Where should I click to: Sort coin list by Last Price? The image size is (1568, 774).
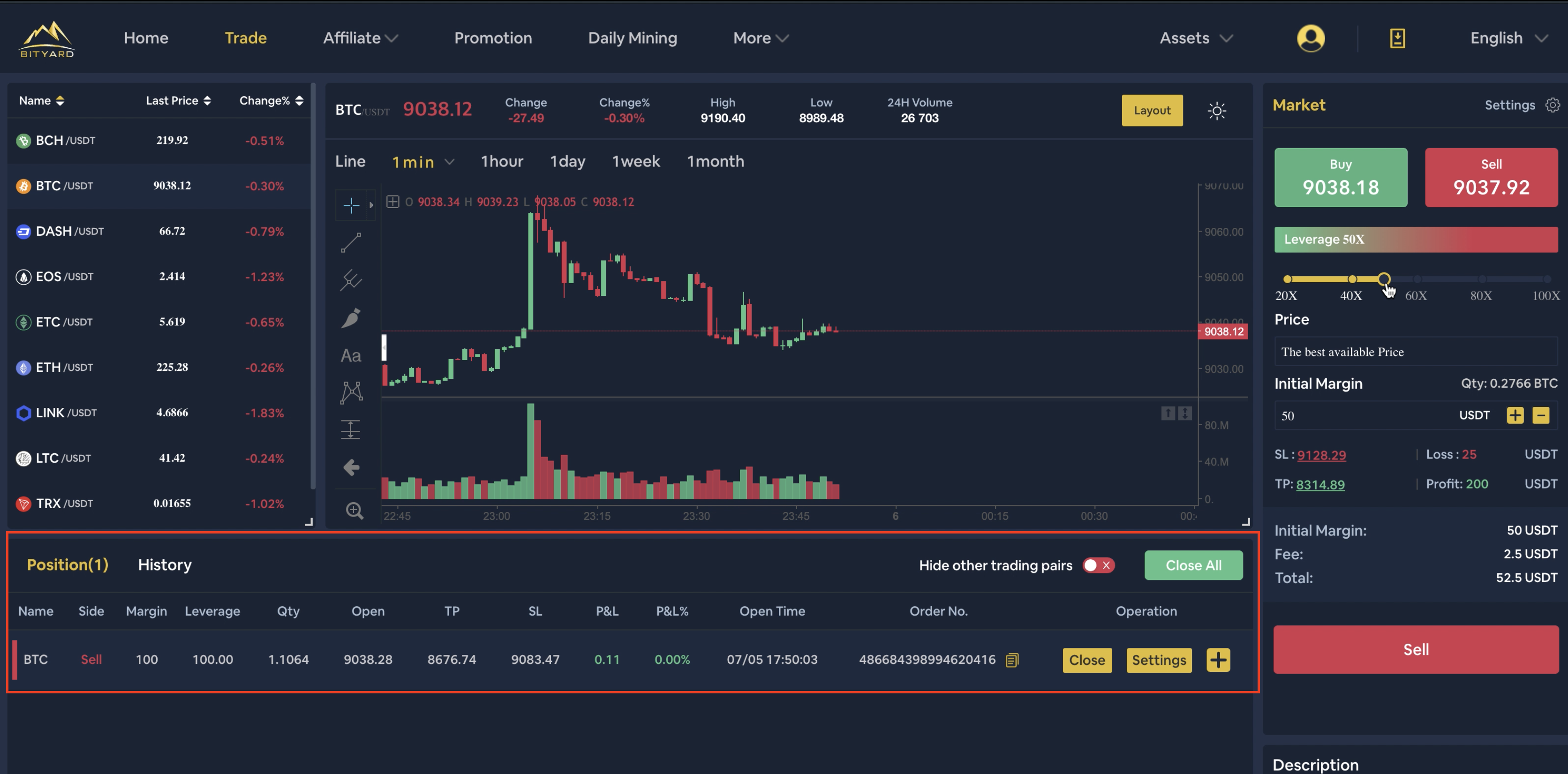[178, 101]
